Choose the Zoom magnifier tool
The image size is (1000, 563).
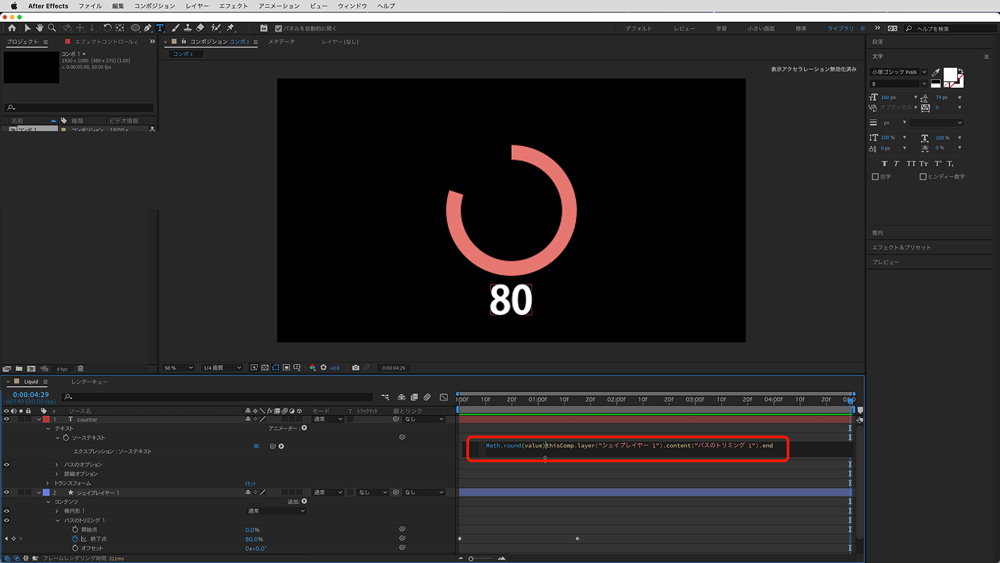pyautogui.click(x=52, y=28)
